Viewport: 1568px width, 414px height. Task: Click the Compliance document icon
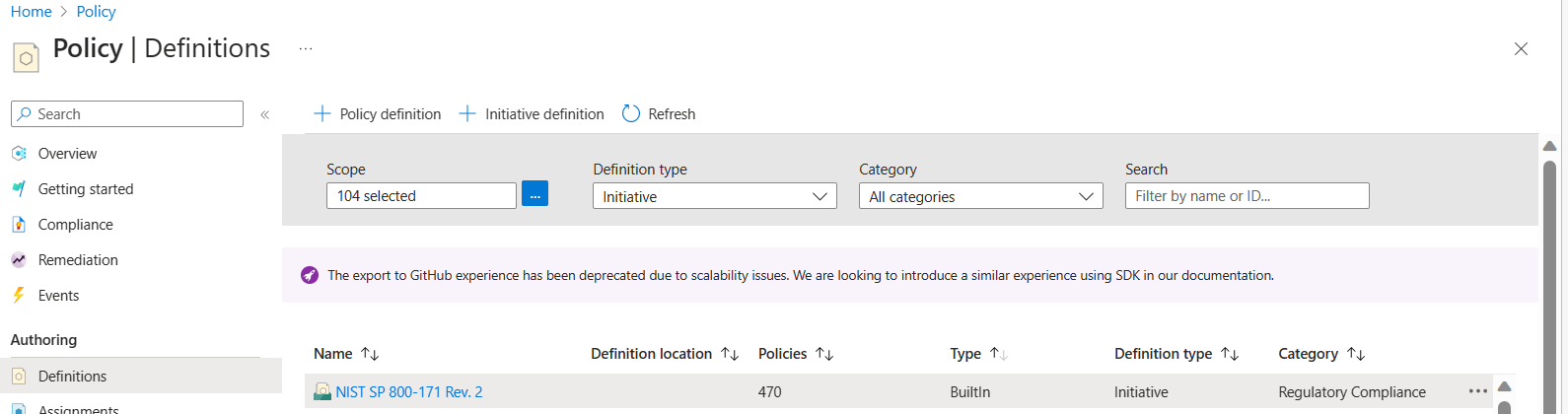19,225
